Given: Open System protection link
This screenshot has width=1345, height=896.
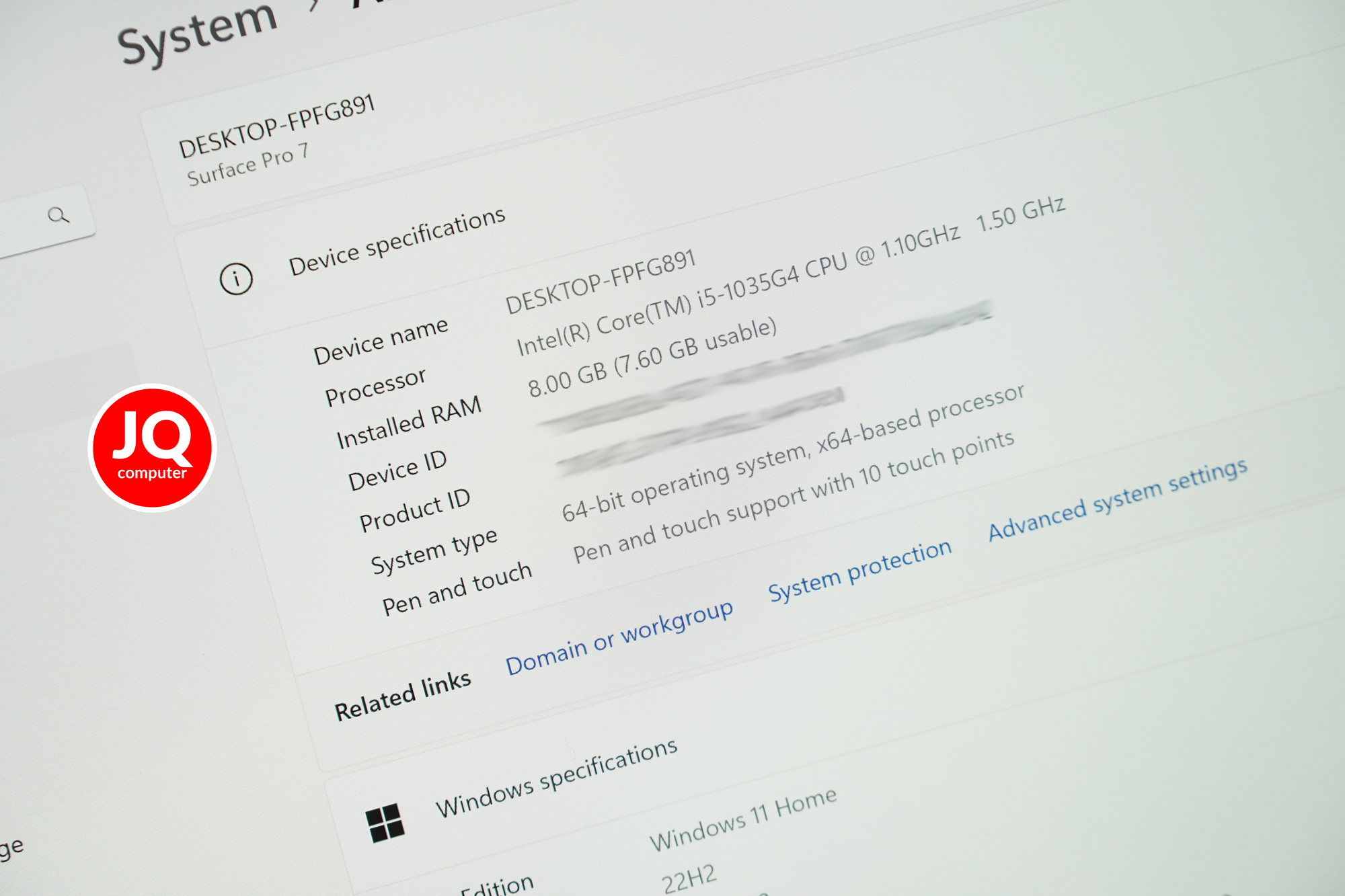Looking at the screenshot, I should (x=860, y=570).
